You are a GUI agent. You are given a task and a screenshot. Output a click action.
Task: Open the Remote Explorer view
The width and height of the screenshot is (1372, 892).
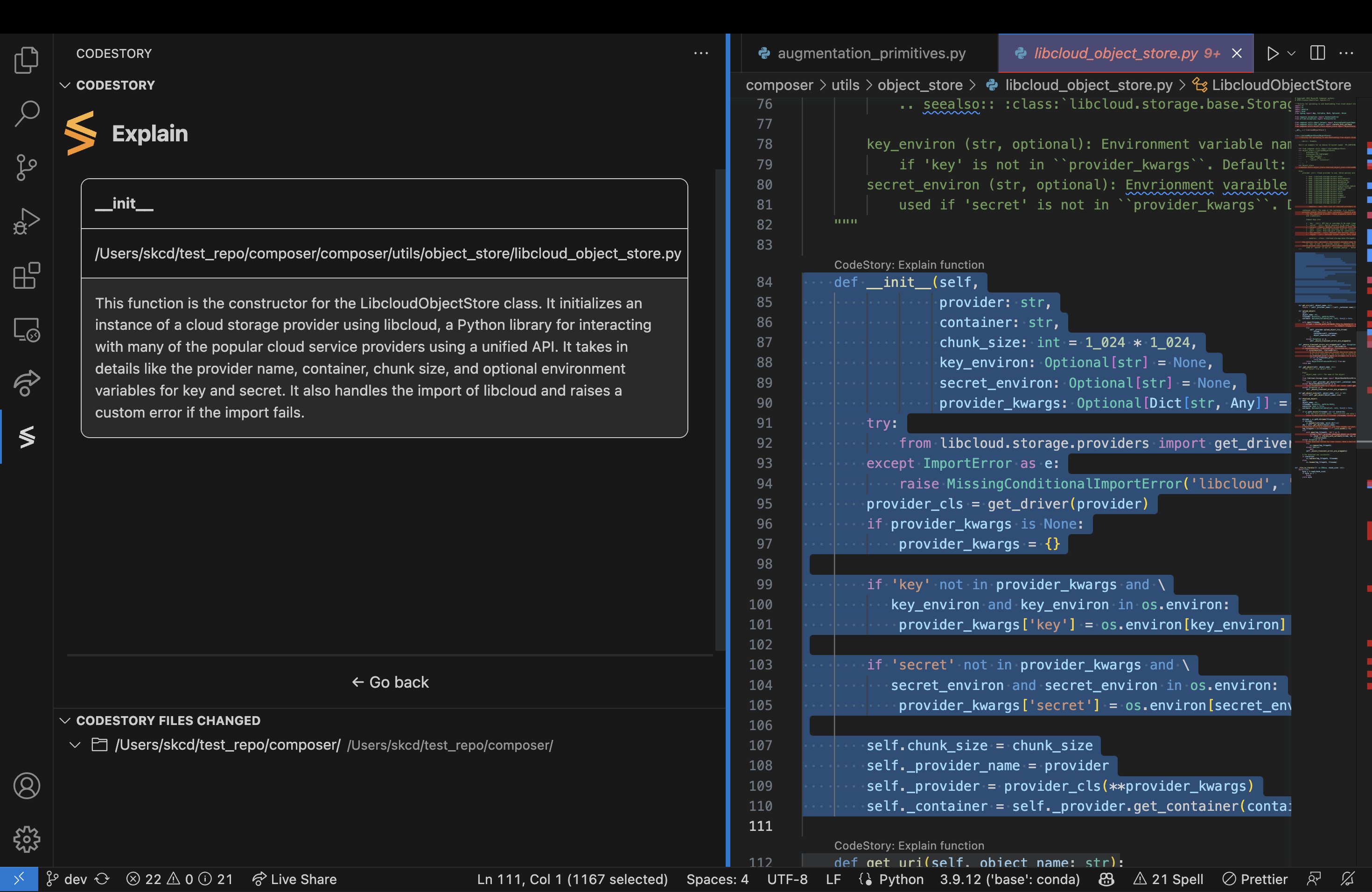27,329
